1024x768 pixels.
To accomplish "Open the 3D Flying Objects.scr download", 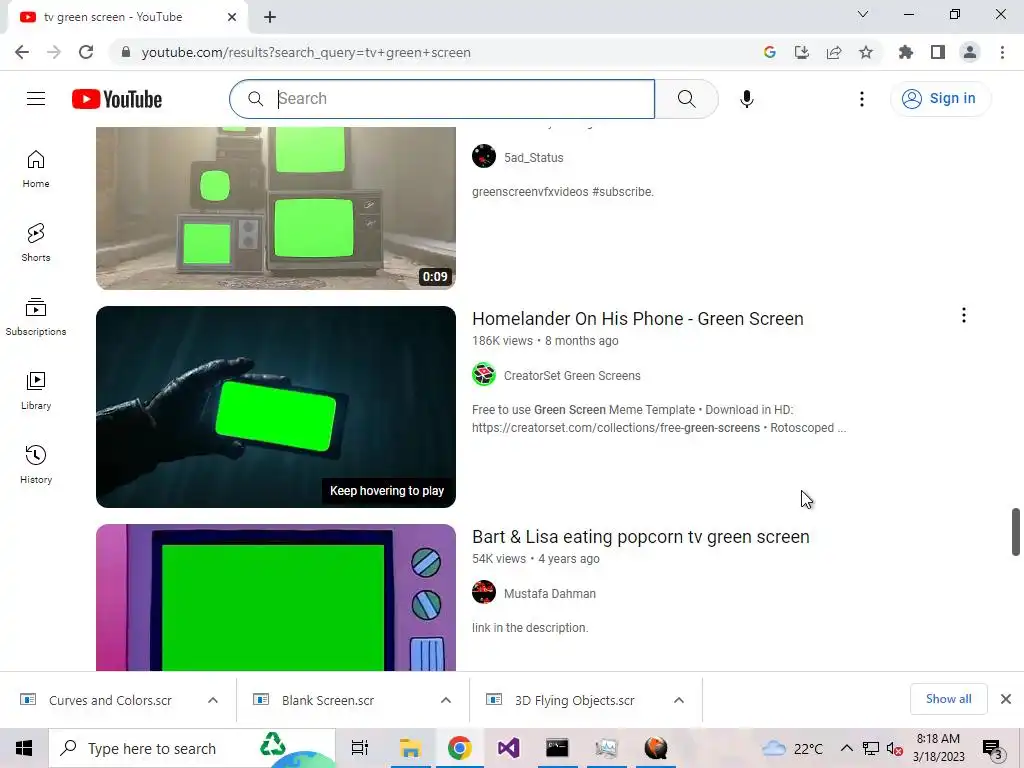I will coord(575,700).
